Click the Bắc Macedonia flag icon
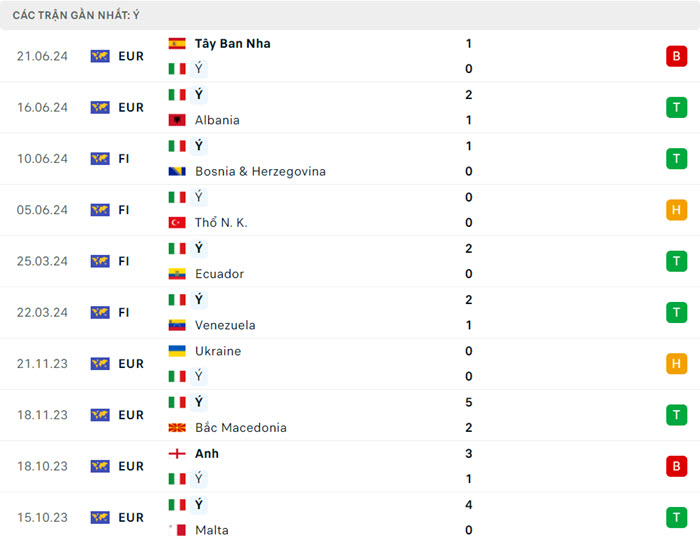This screenshot has width=700, height=540. pos(177,428)
